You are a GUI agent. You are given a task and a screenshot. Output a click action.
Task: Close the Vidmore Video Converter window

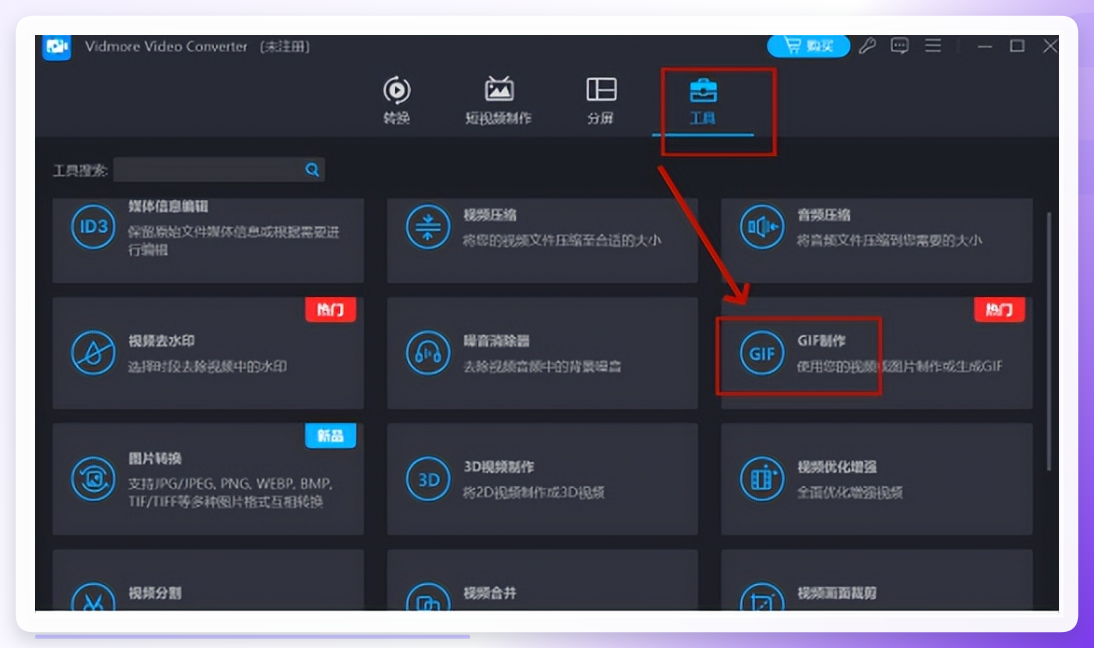pos(1050,46)
